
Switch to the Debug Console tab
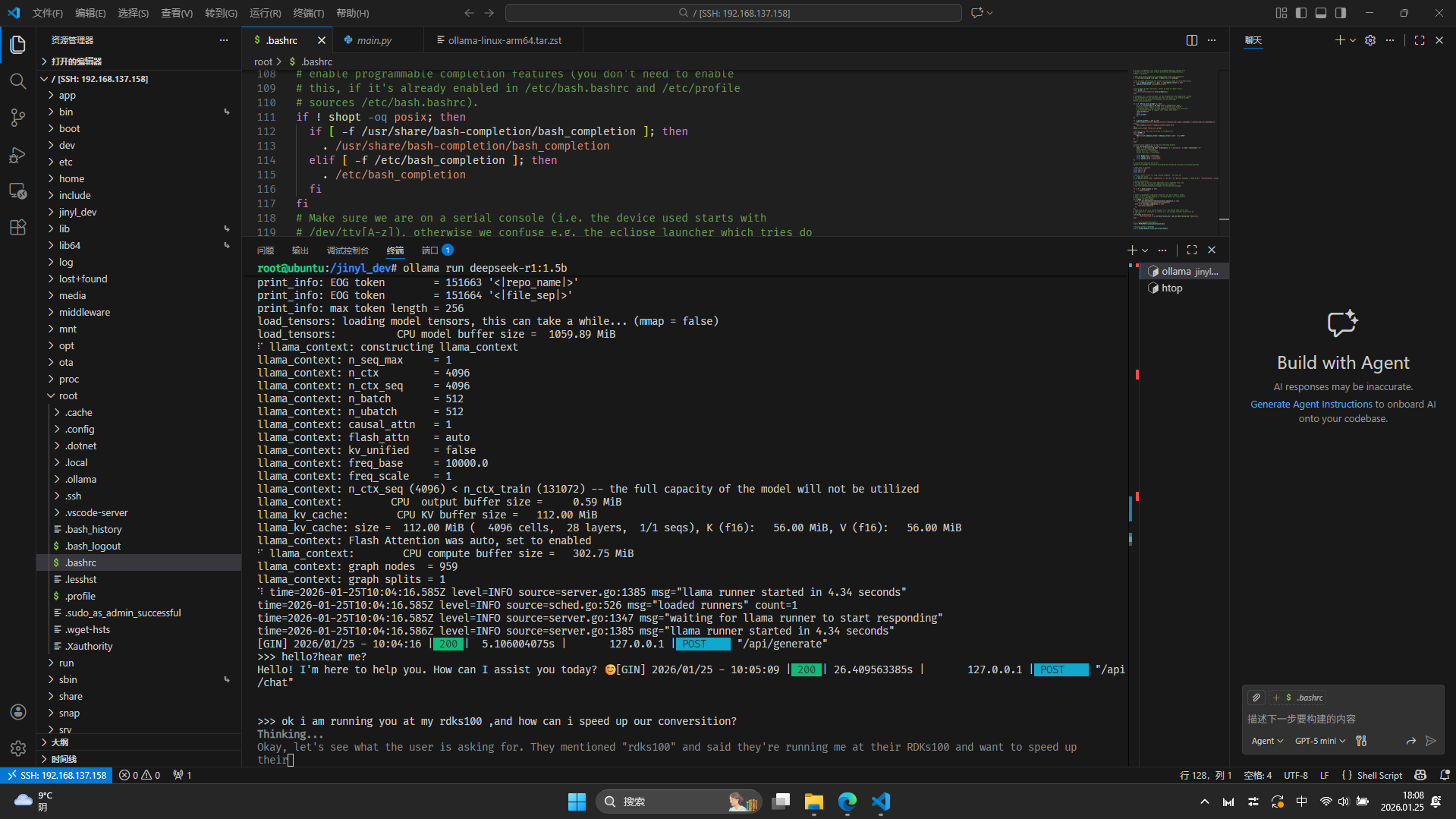tap(347, 250)
